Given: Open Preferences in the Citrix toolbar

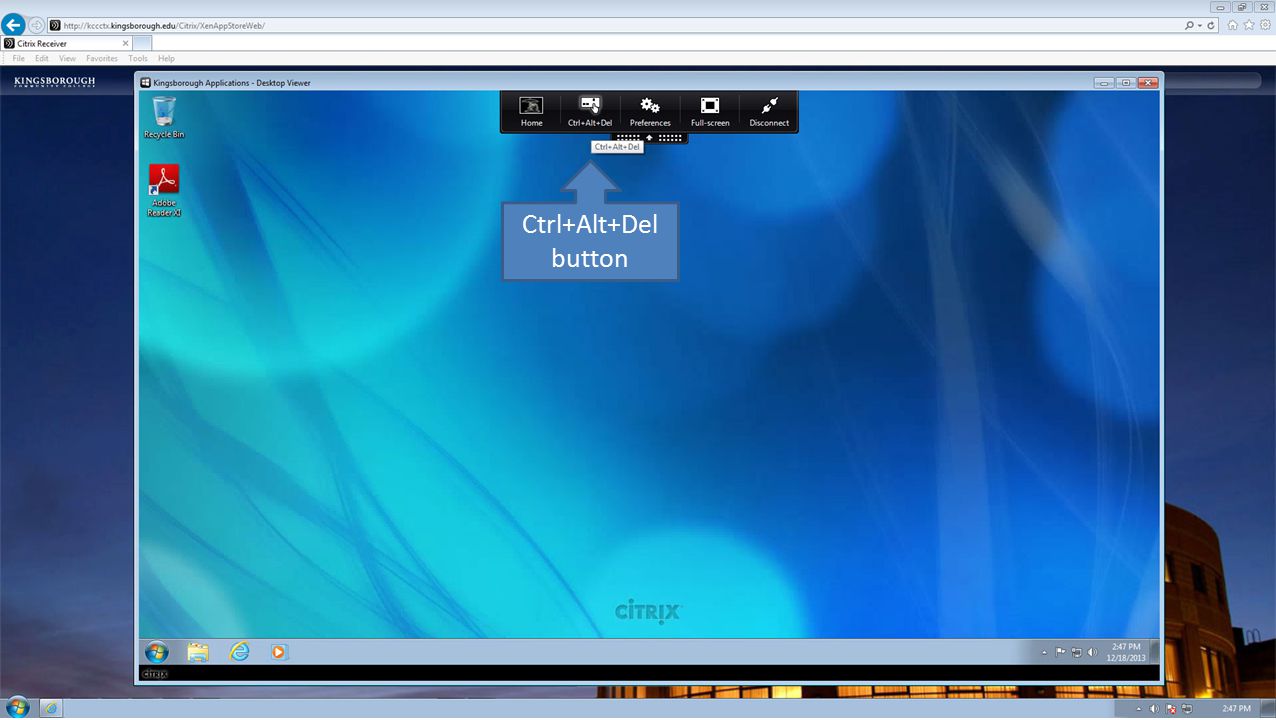Looking at the screenshot, I should (650, 112).
